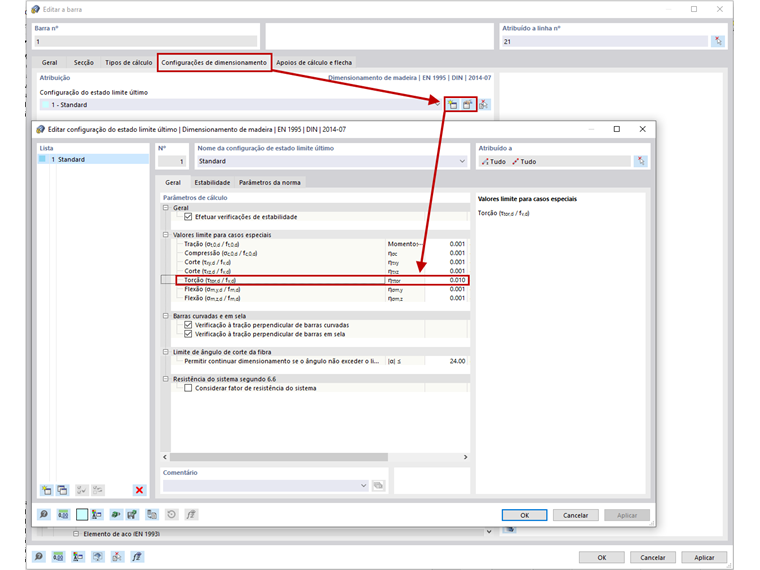Click check-all icon under Lista
Image resolution: width=760 pixels, height=570 pixels.
[81, 490]
